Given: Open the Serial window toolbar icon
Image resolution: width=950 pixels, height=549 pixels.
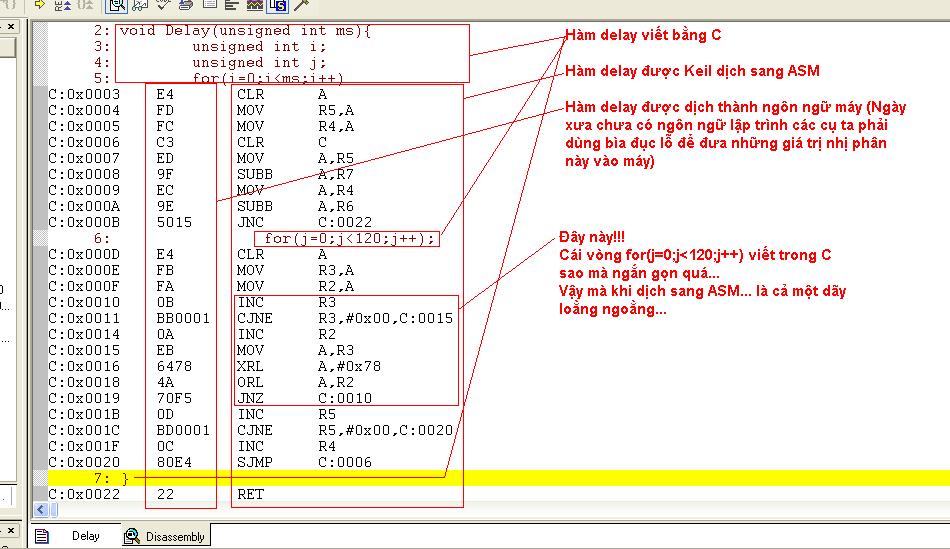Looking at the screenshot, I should coord(185,5).
